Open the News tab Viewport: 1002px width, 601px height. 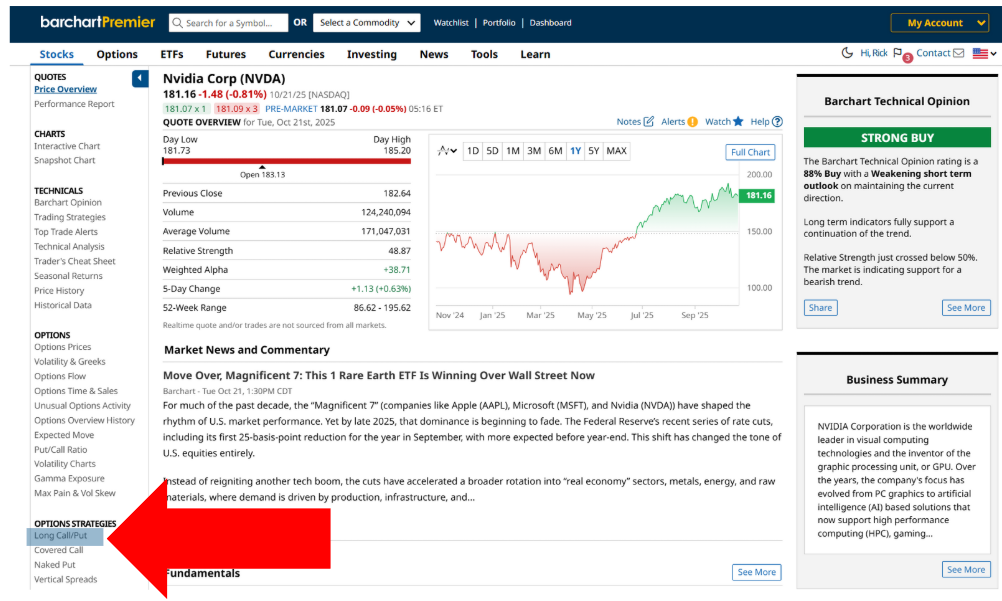click(434, 54)
